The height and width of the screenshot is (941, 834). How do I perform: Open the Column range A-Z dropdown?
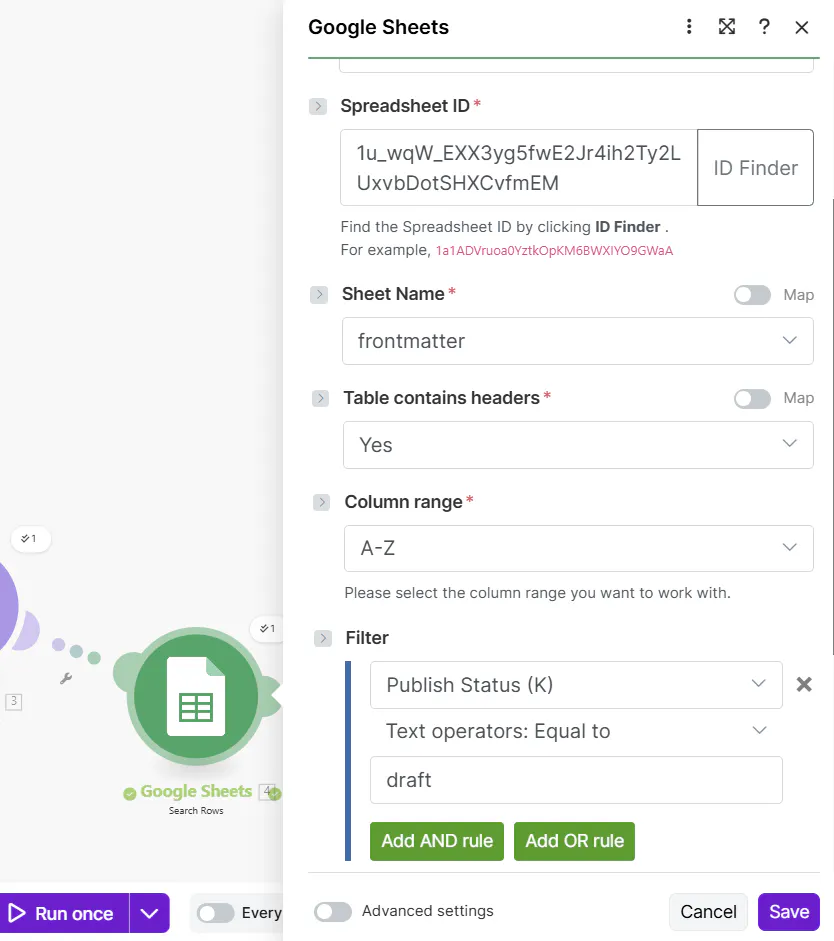577,548
